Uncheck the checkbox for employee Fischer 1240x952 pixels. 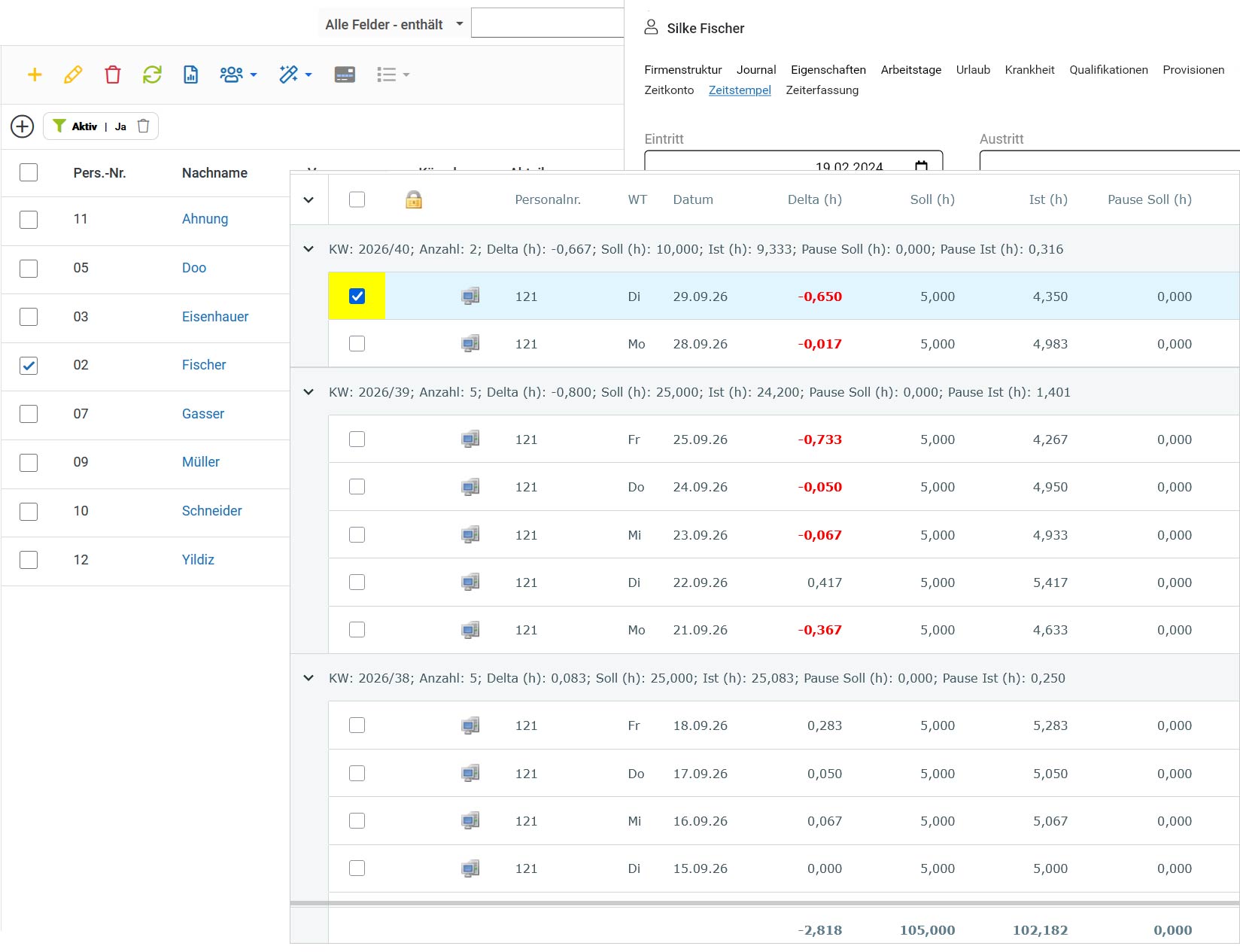[29, 366]
